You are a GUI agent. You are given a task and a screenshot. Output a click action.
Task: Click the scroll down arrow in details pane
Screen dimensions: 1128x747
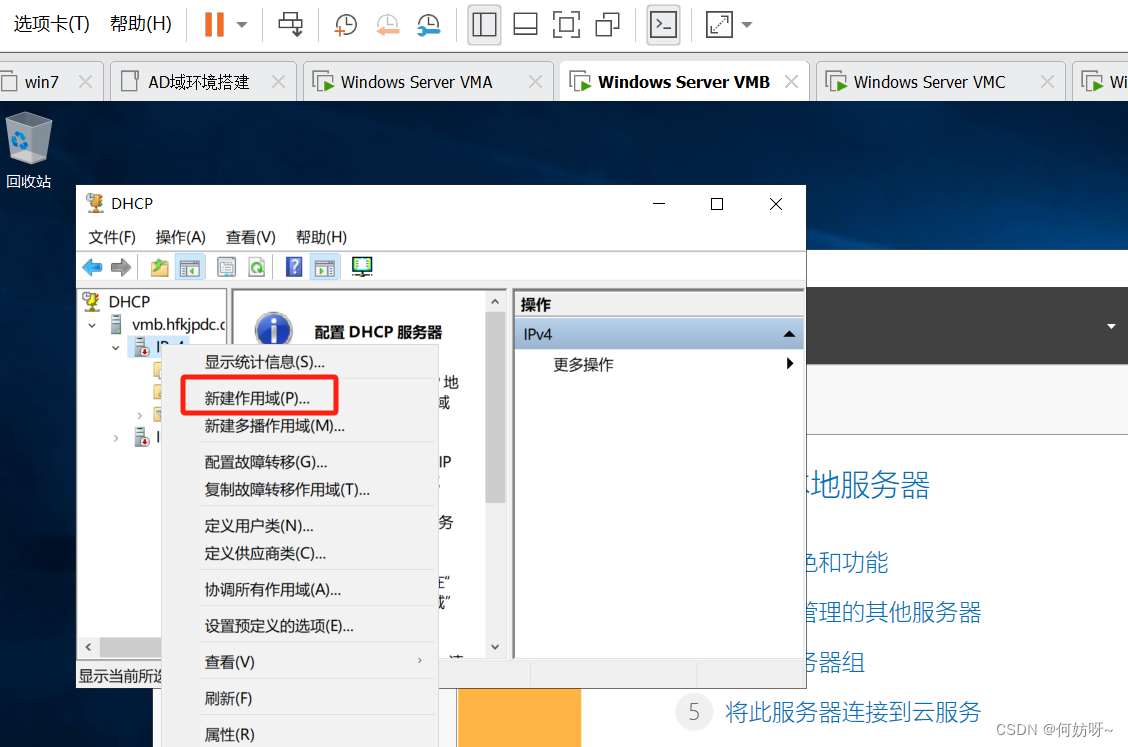tap(495, 647)
